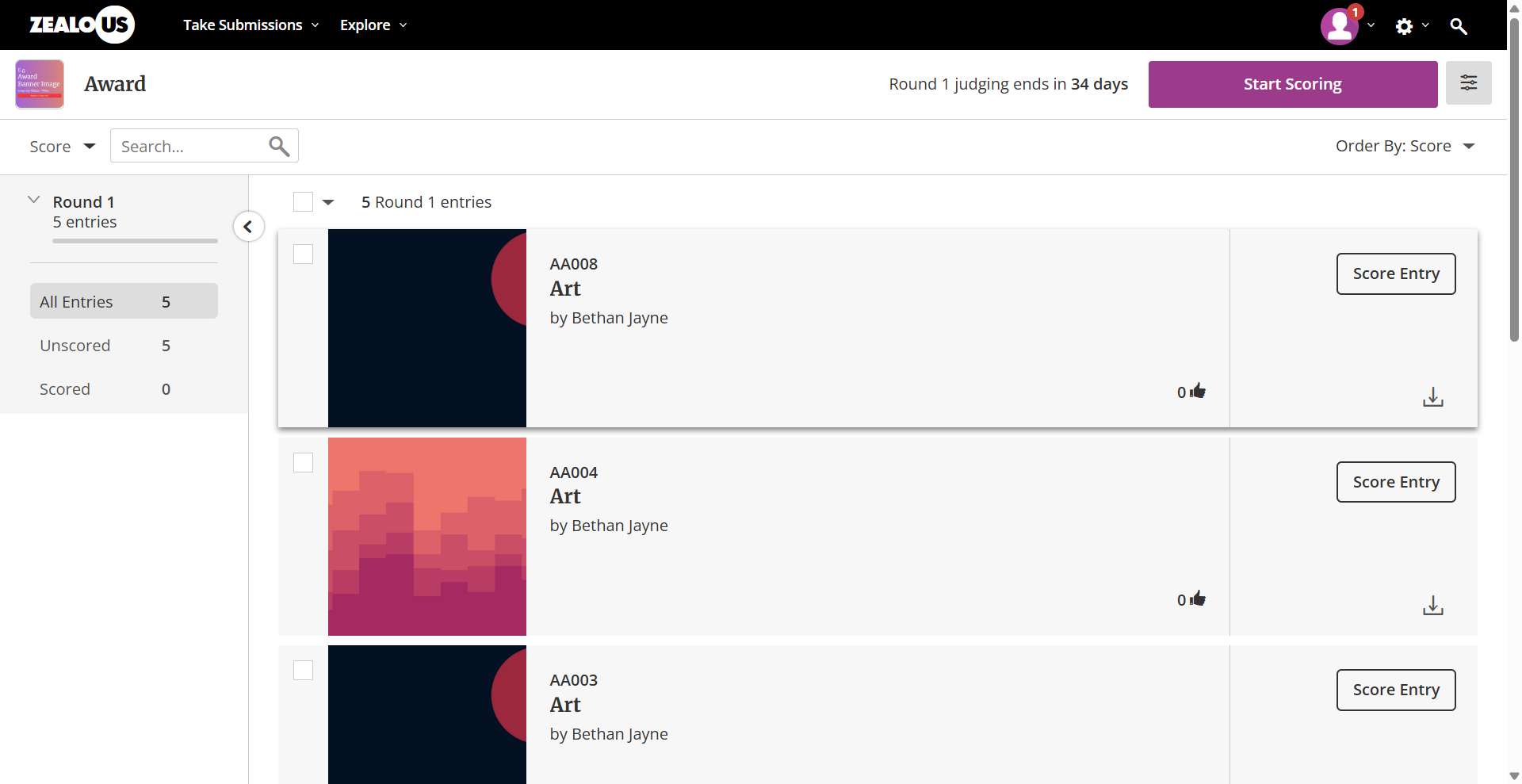Download the AA004 entry

tap(1432, 606)
